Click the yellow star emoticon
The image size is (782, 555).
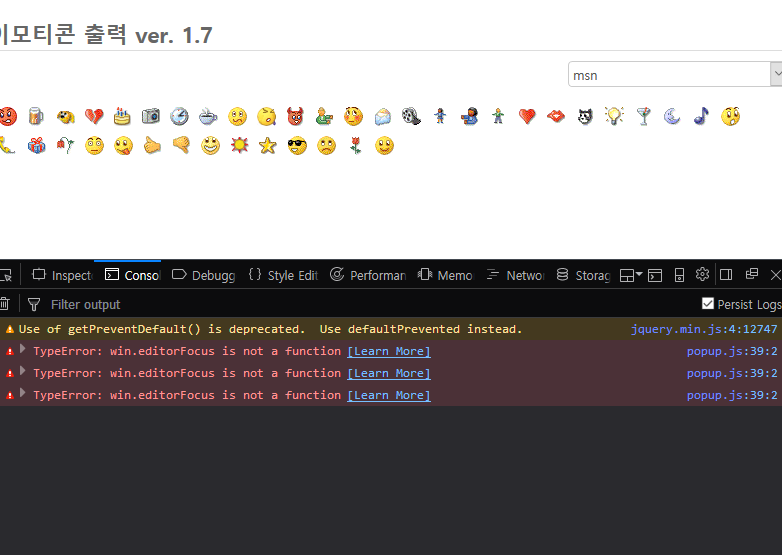(x=267, y=146)
